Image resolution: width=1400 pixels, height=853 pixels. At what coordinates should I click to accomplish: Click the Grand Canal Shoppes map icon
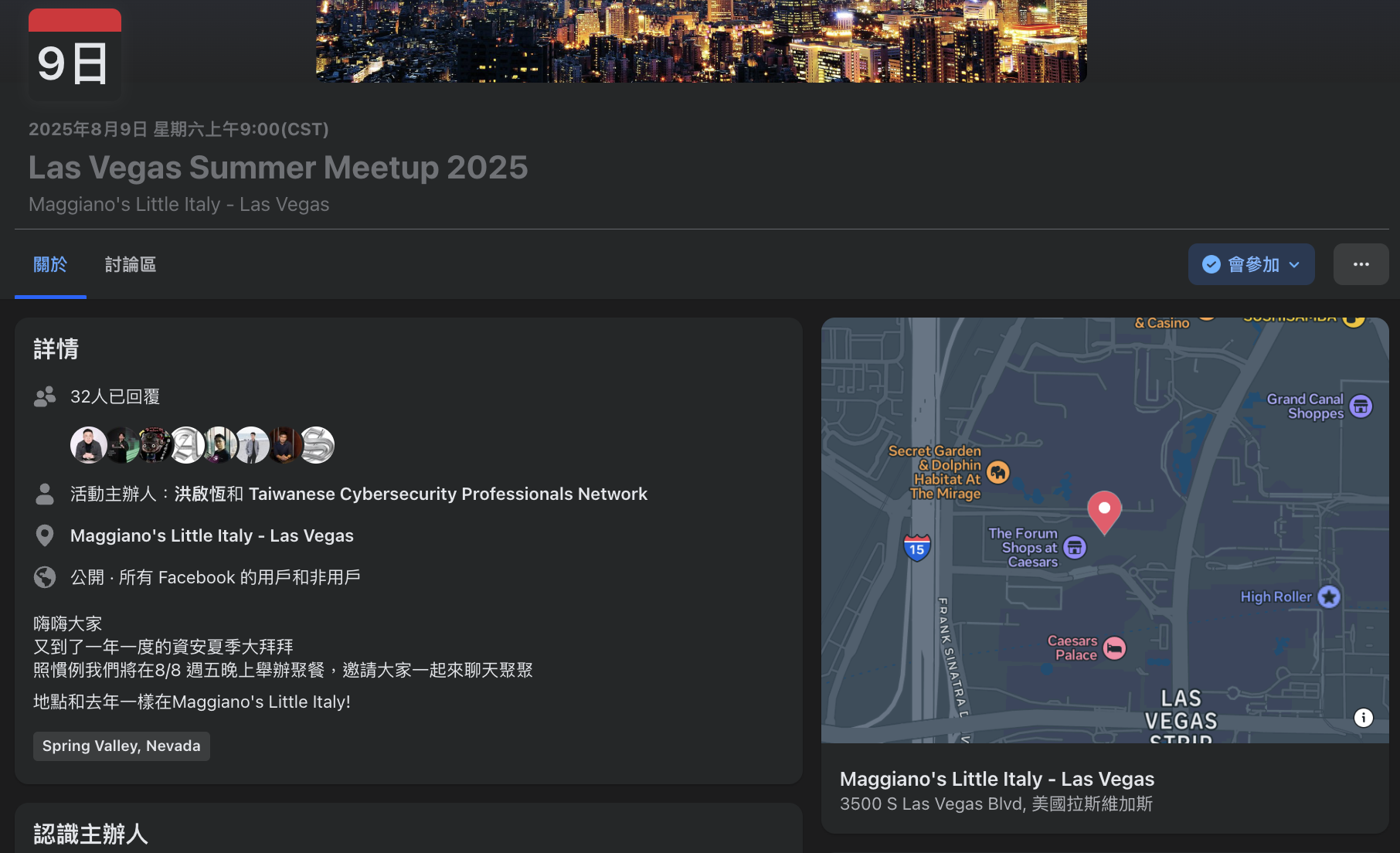[x=1361, y=406]
